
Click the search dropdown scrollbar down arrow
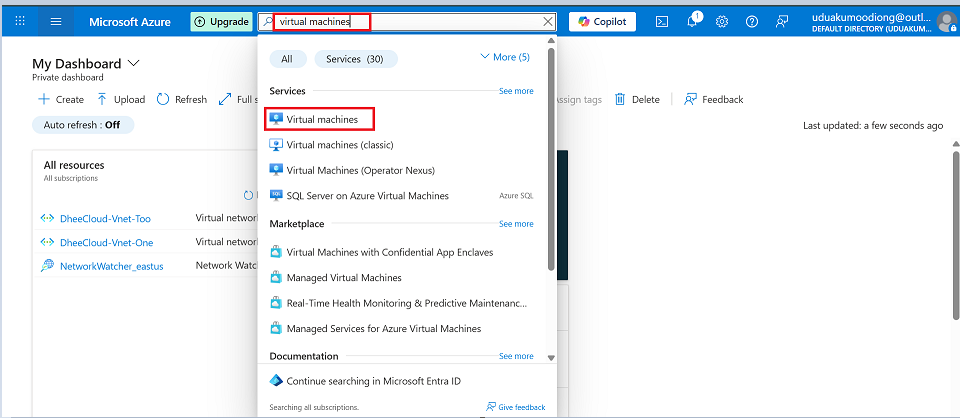551,358
